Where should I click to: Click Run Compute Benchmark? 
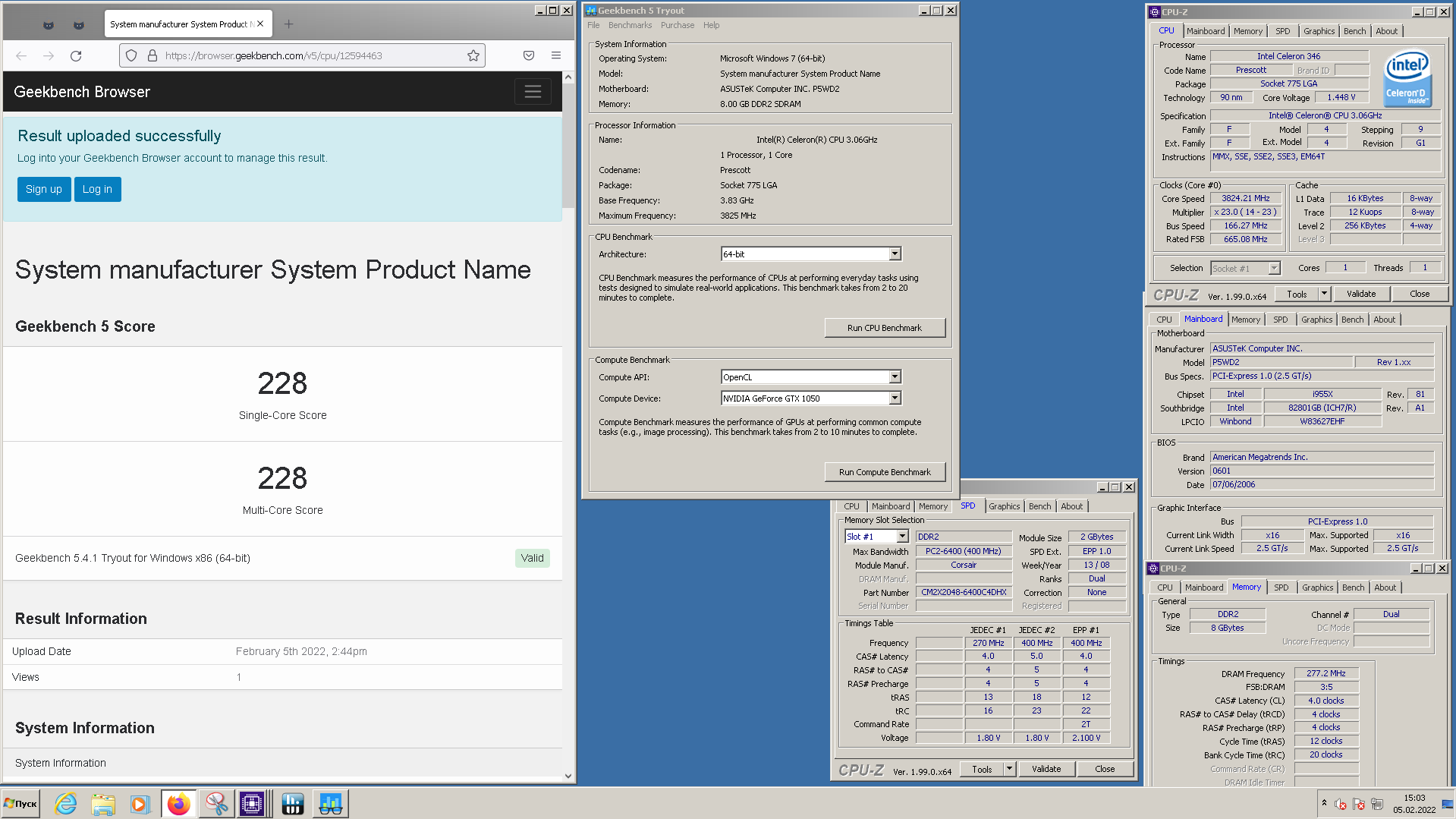click(x=885, y=472)
